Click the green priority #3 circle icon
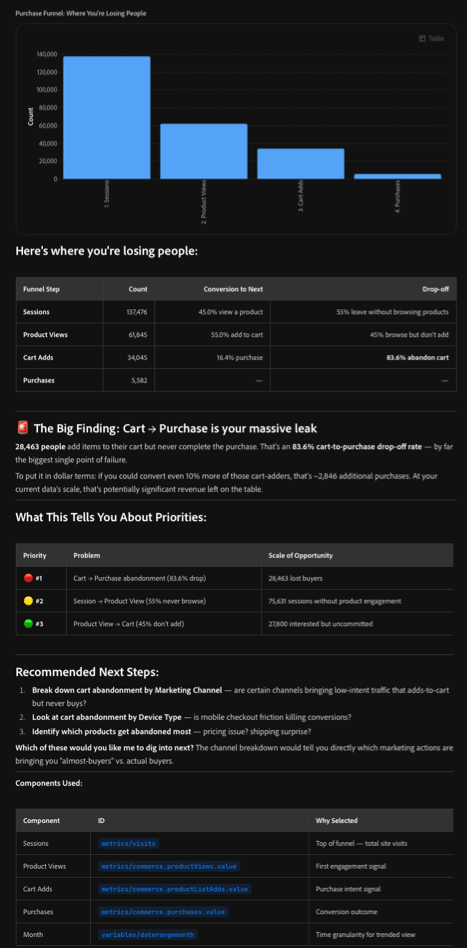The width and height of the screenshot is (467, 948). [x=28, y=623]
